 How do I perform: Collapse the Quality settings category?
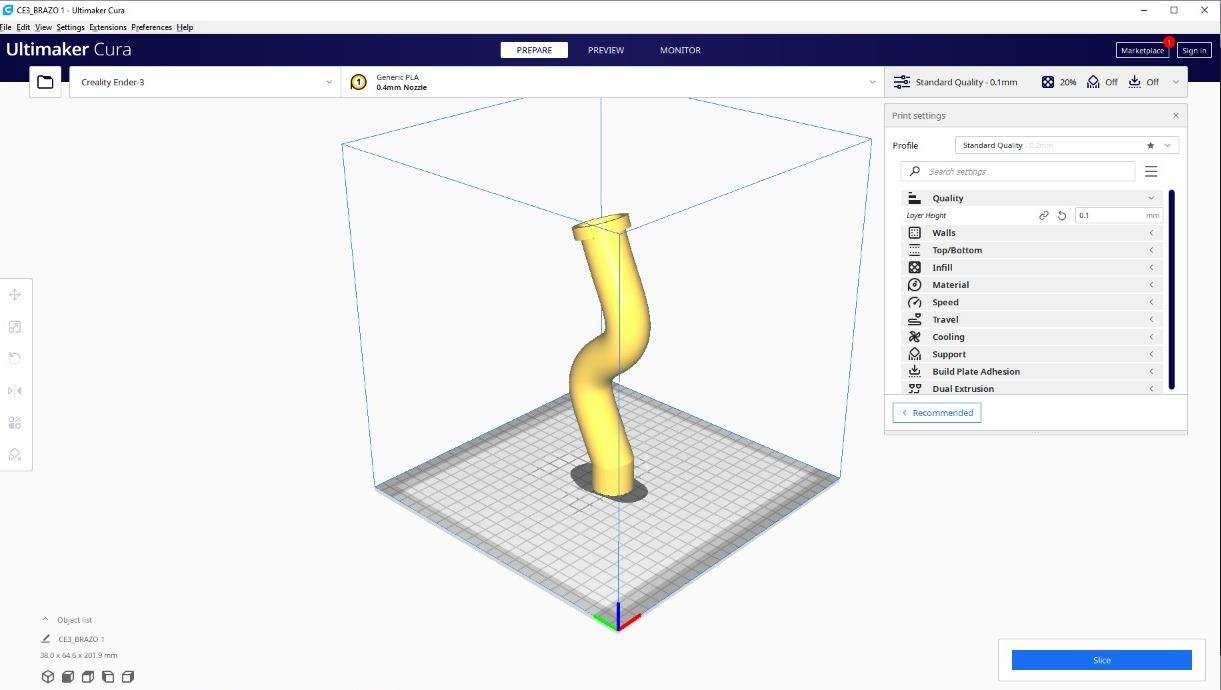click(1031, 198)
